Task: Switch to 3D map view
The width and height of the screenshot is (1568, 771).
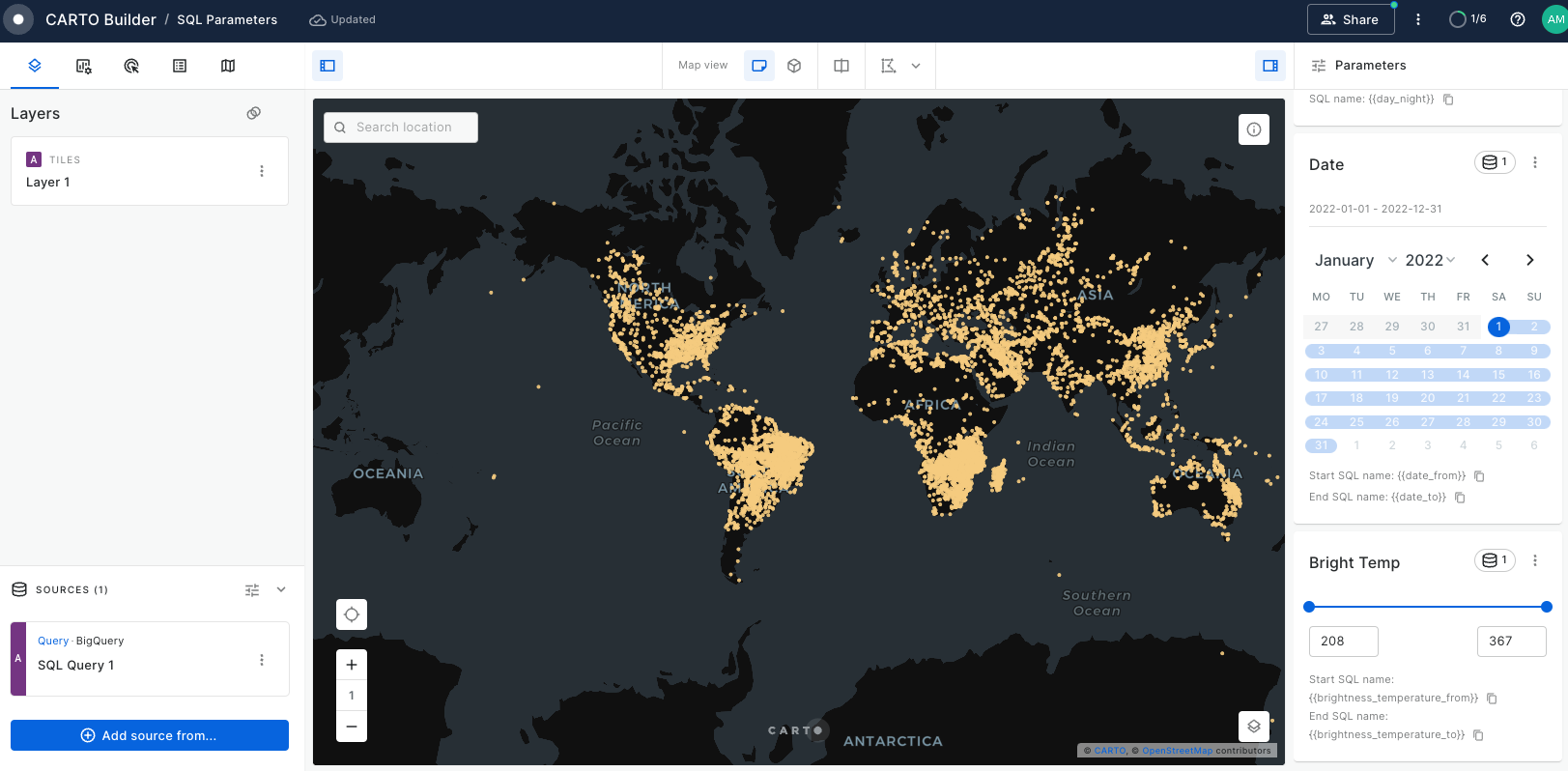Action: (794, 66)
